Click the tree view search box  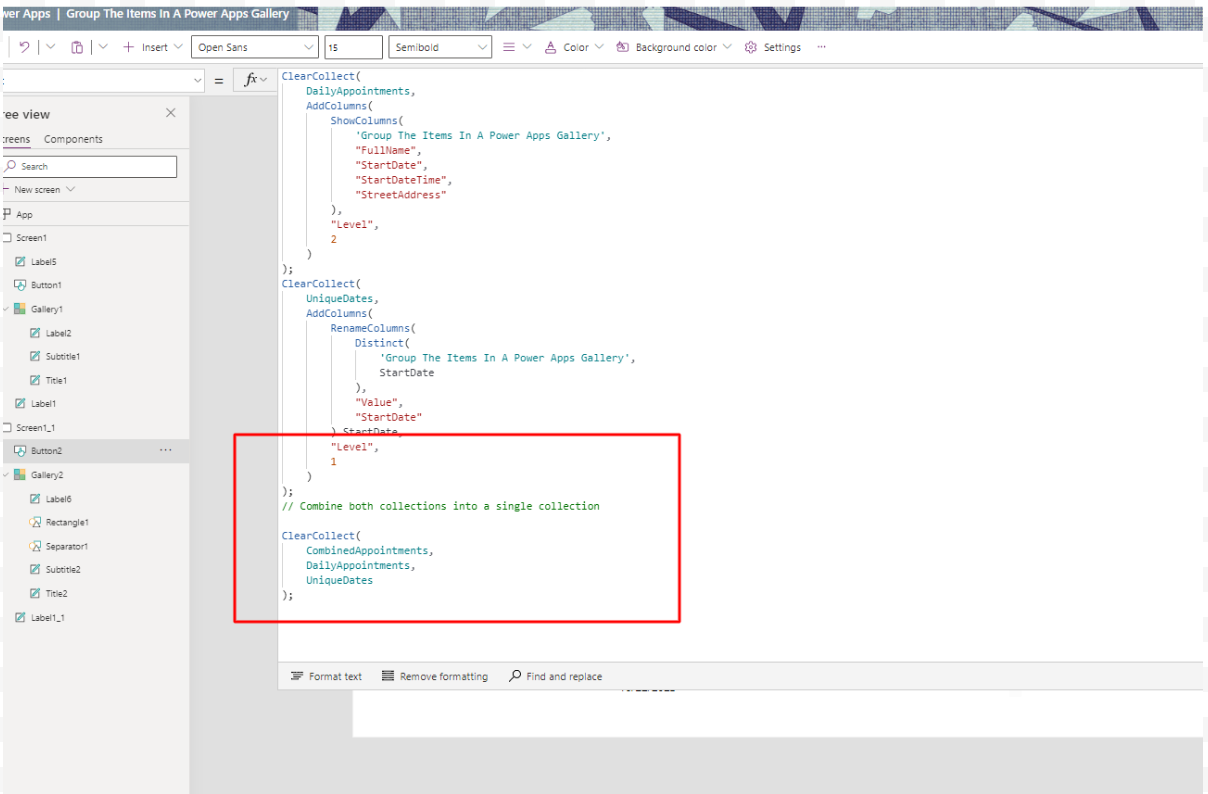90,166
